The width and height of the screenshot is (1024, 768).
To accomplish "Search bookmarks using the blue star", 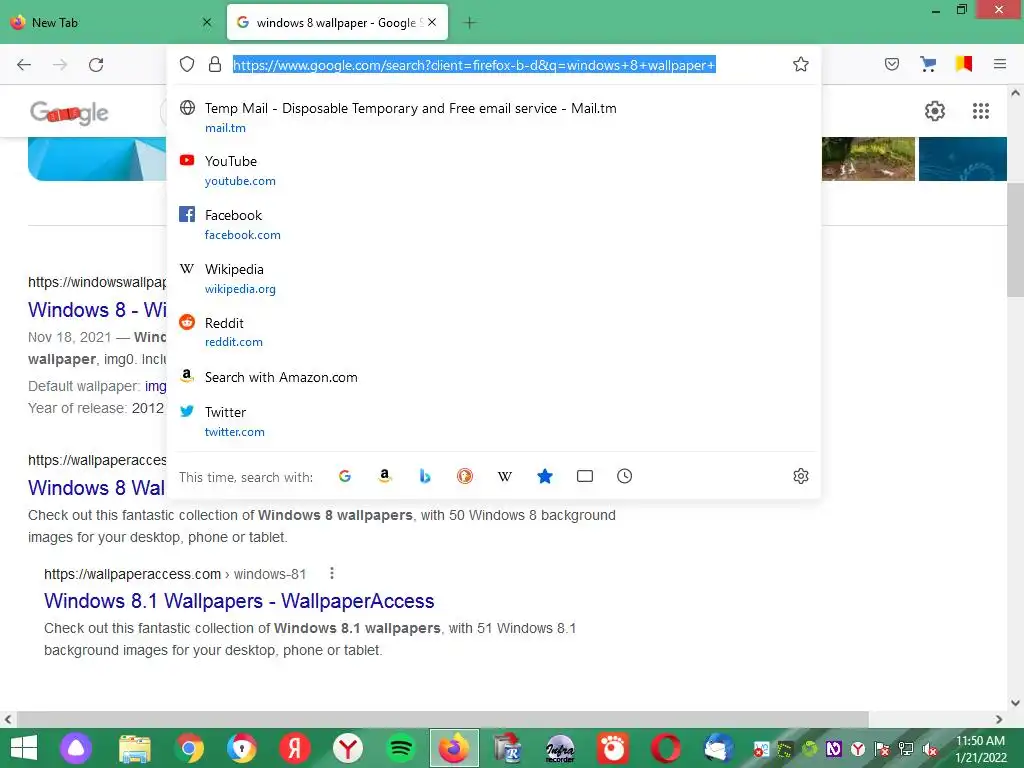I will [545, 476].
